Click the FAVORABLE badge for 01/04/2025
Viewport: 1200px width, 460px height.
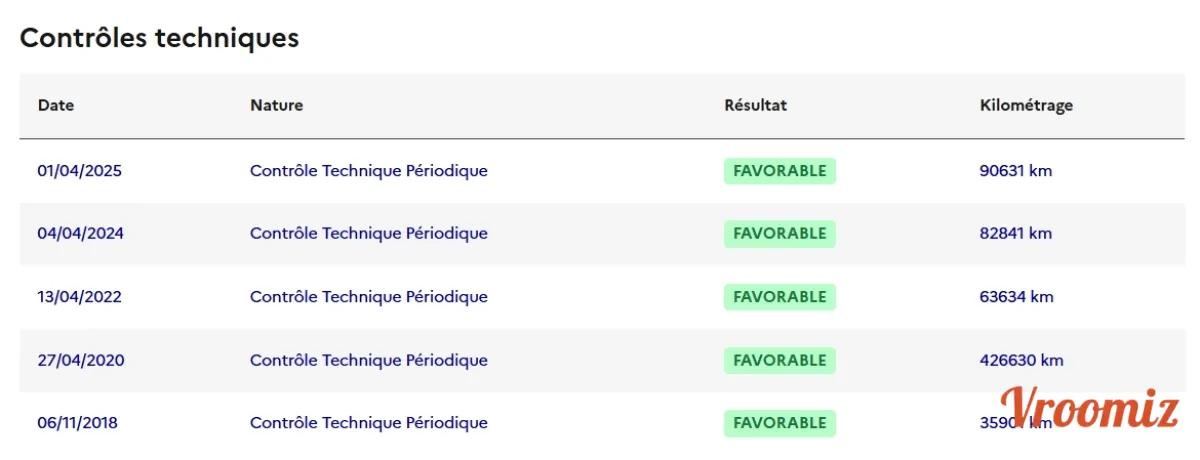pos(780,171)
